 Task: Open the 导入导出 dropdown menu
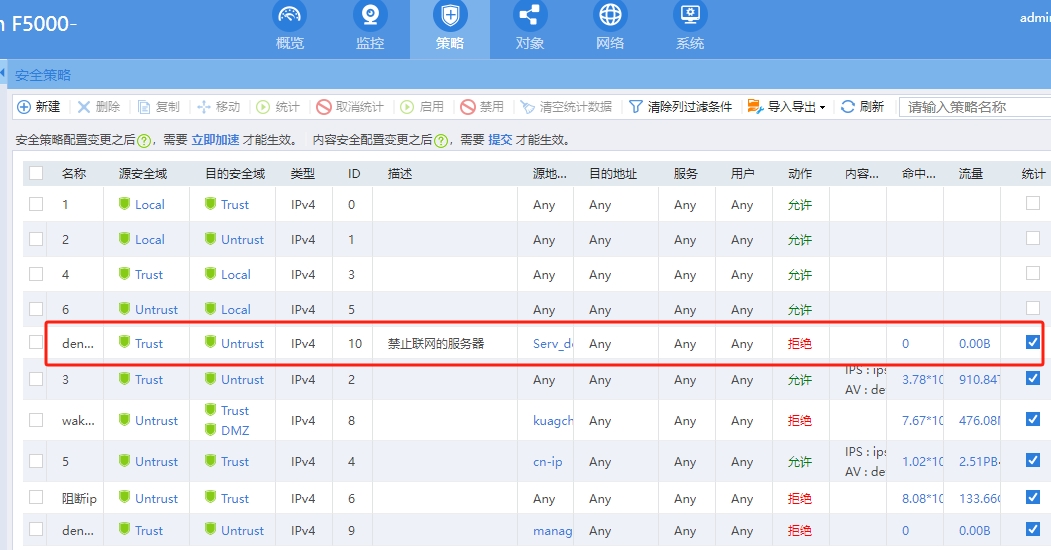tap(786, 107)
